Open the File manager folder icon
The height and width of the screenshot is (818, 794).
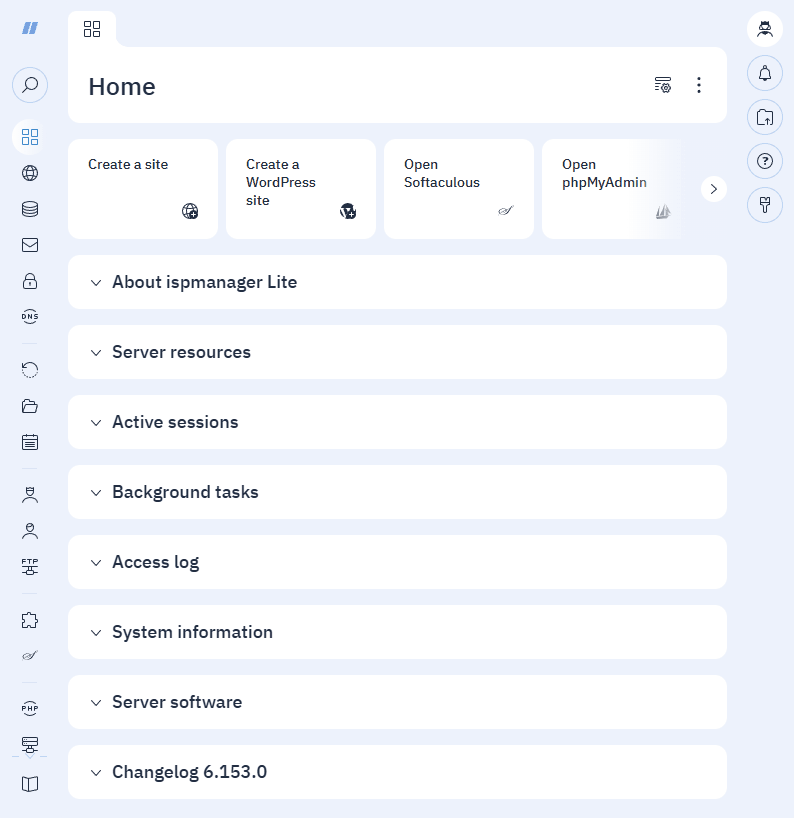click(30, 406)
